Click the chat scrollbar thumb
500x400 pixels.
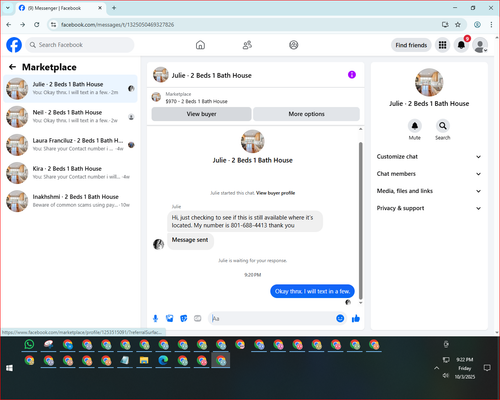(x=360, y=220)
